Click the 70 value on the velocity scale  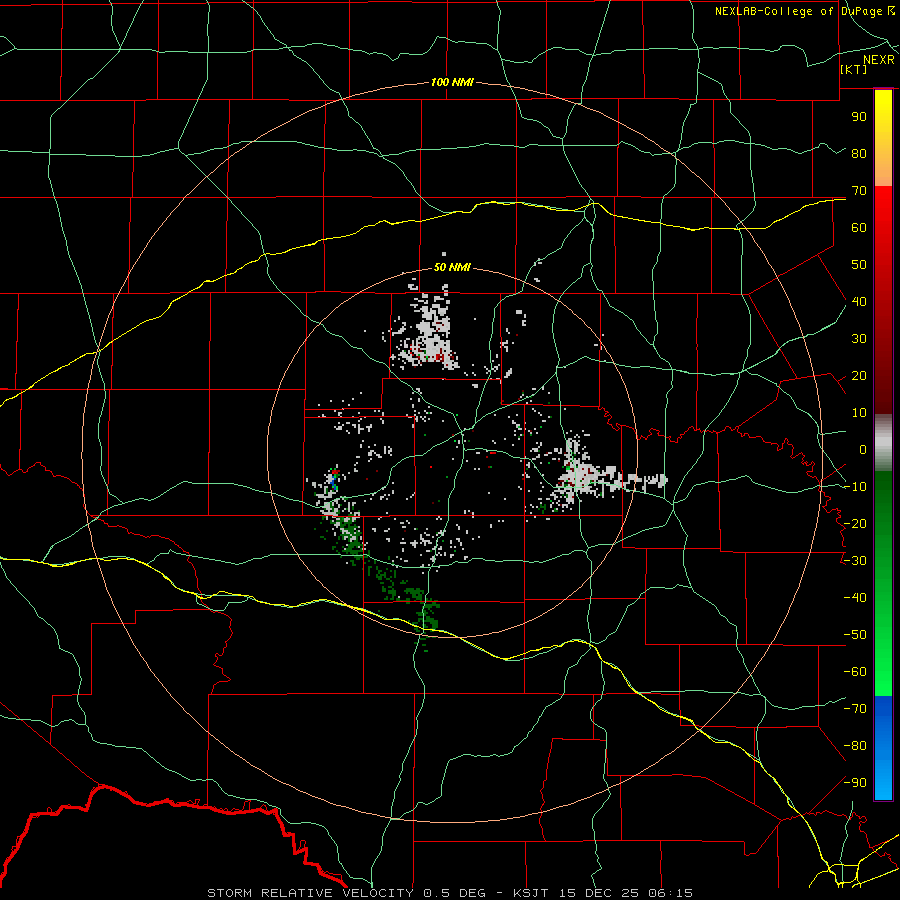[x=859, y=191]
